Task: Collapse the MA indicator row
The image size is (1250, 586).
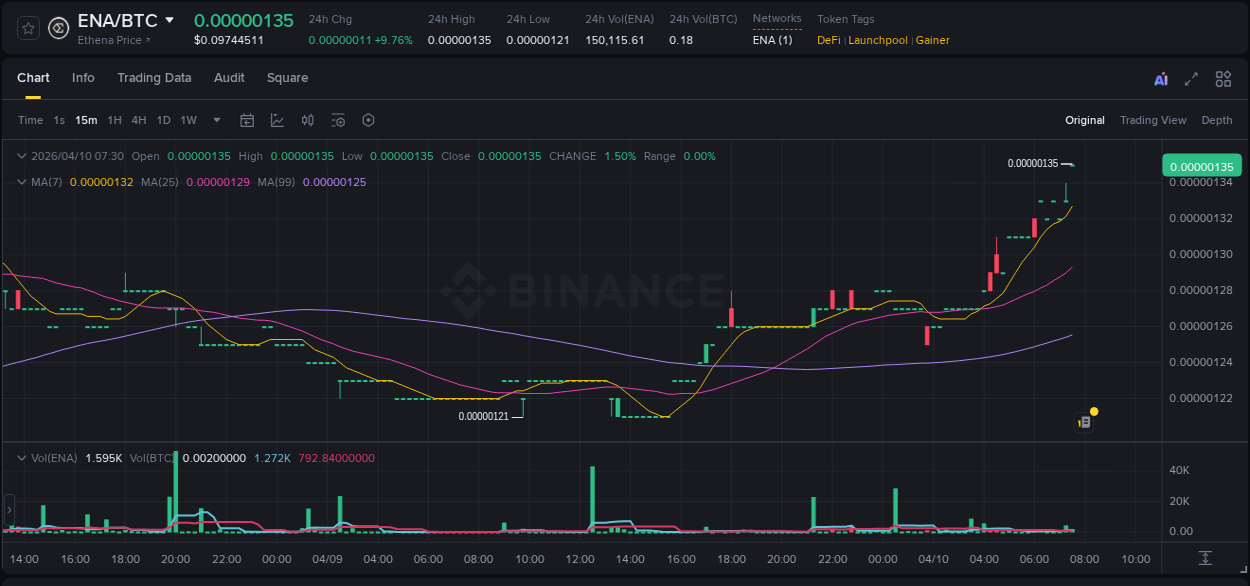Action: pos(22,182)
